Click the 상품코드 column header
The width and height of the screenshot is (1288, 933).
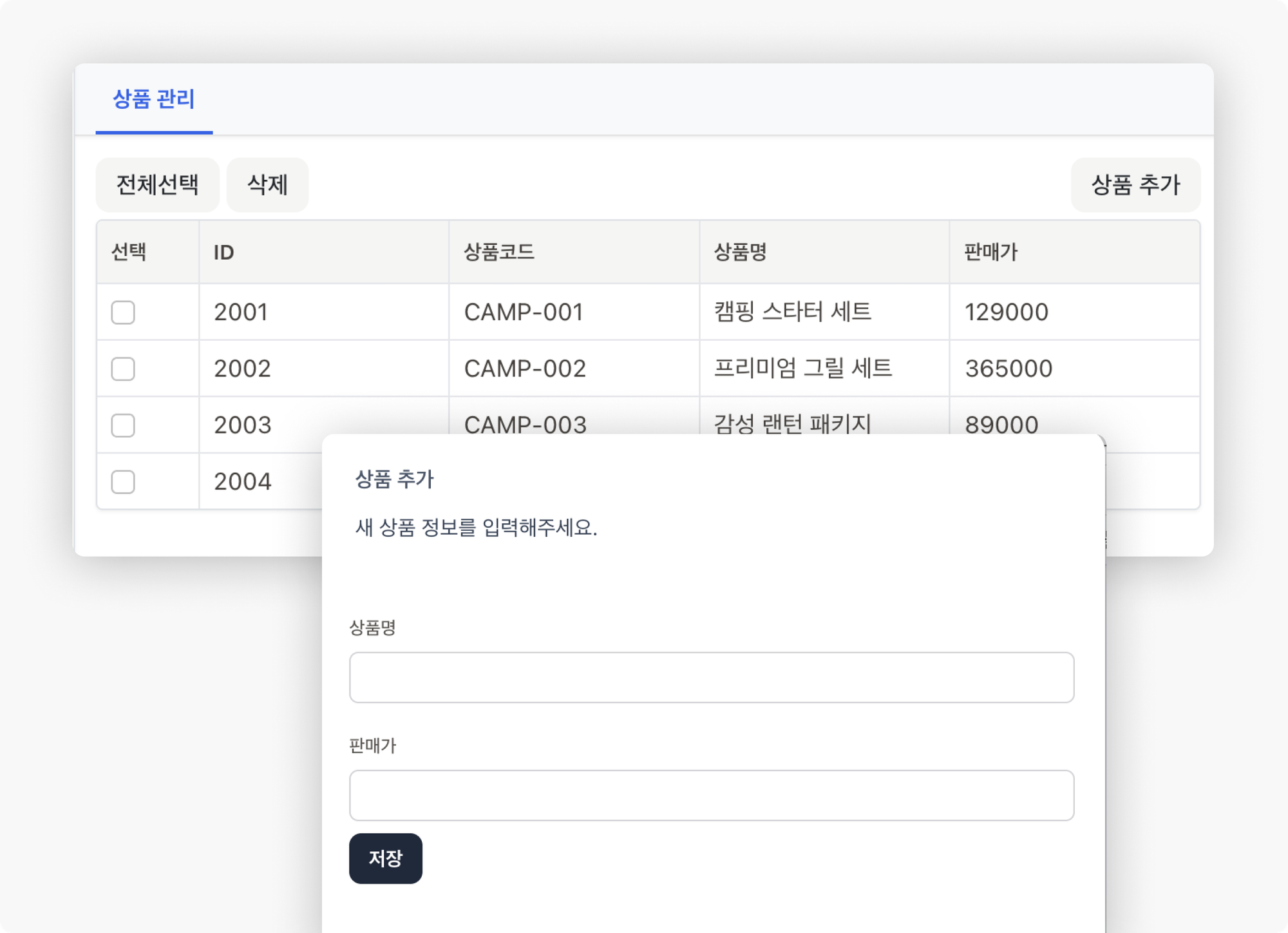point(499,253)
